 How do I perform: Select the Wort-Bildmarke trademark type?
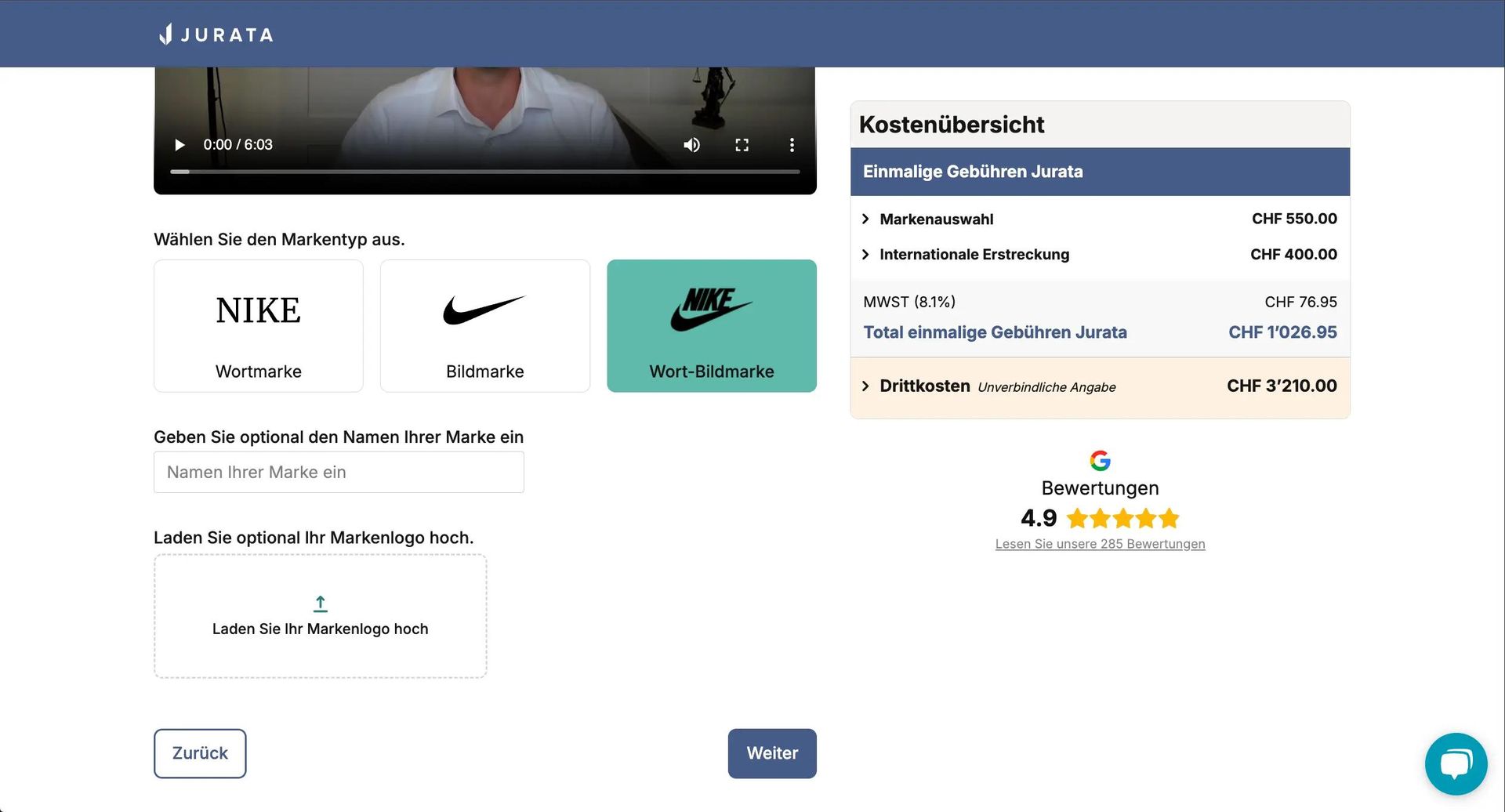coord(712,326)
